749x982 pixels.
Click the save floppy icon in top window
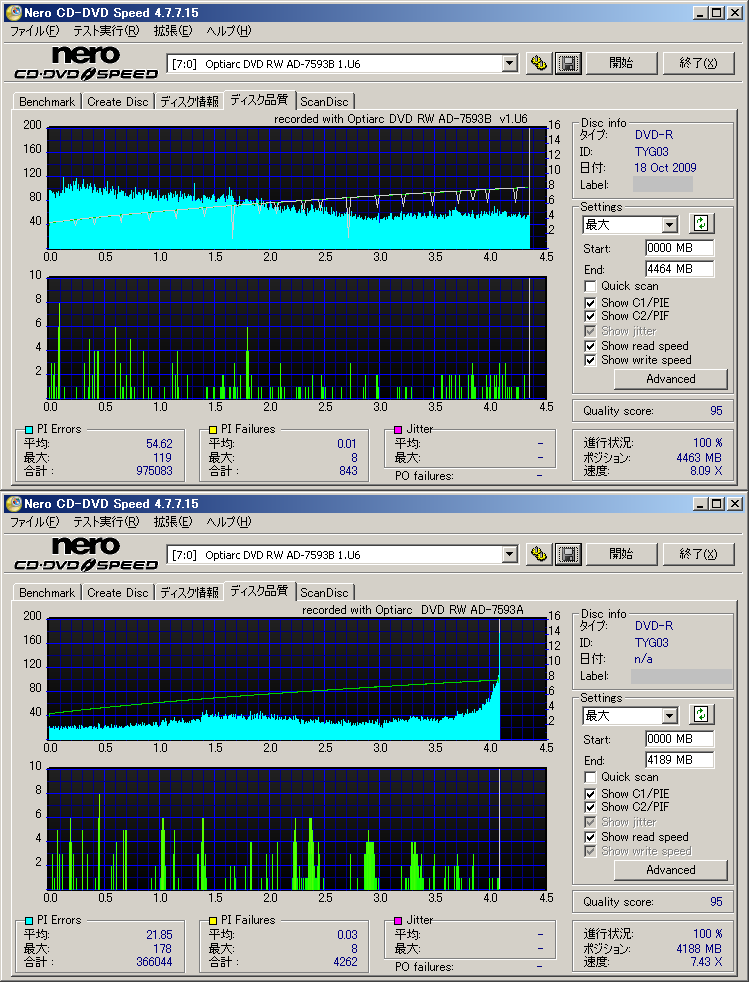pyautogui.click(x=568, y=63)
